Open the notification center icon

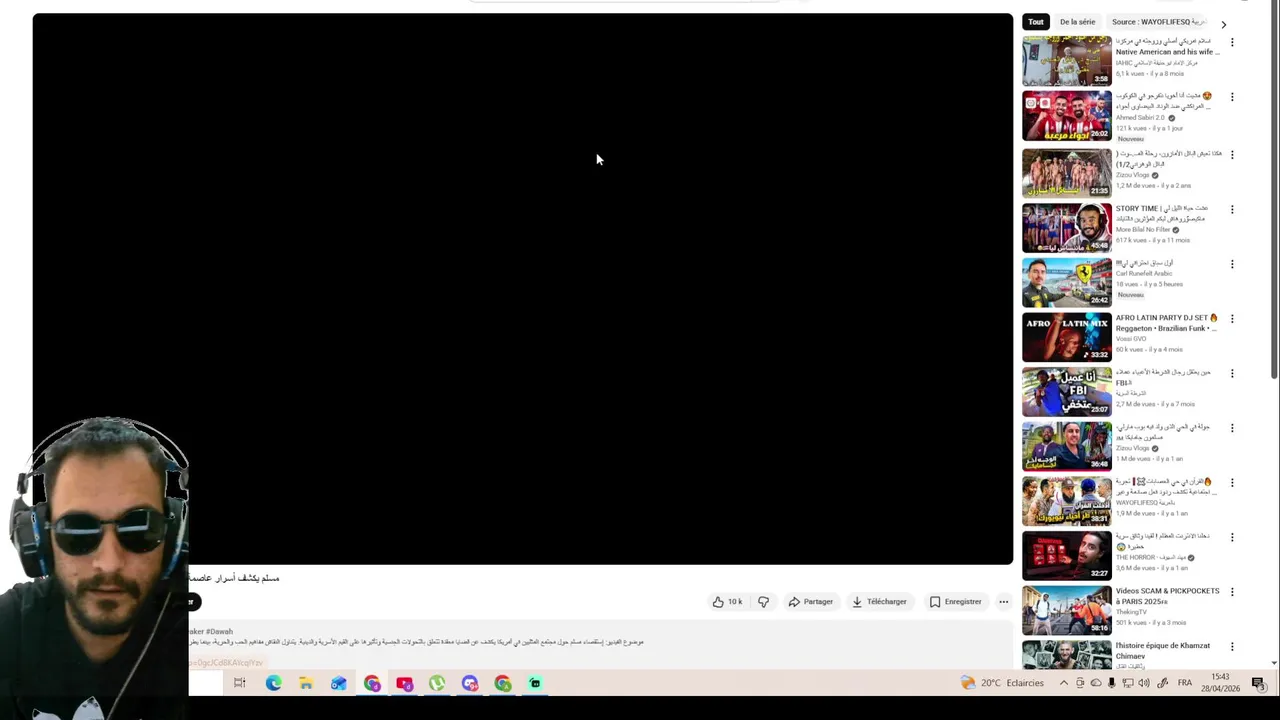tap(1258, 683)
